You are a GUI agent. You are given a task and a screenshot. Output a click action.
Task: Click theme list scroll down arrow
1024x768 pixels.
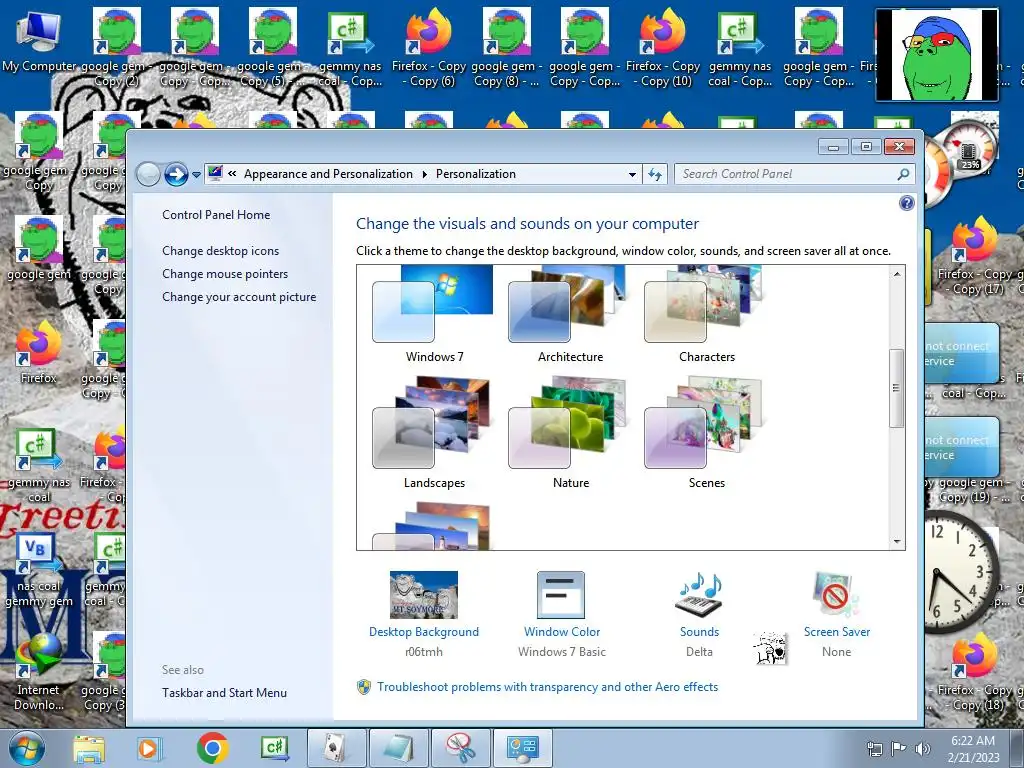click(897, 541)
